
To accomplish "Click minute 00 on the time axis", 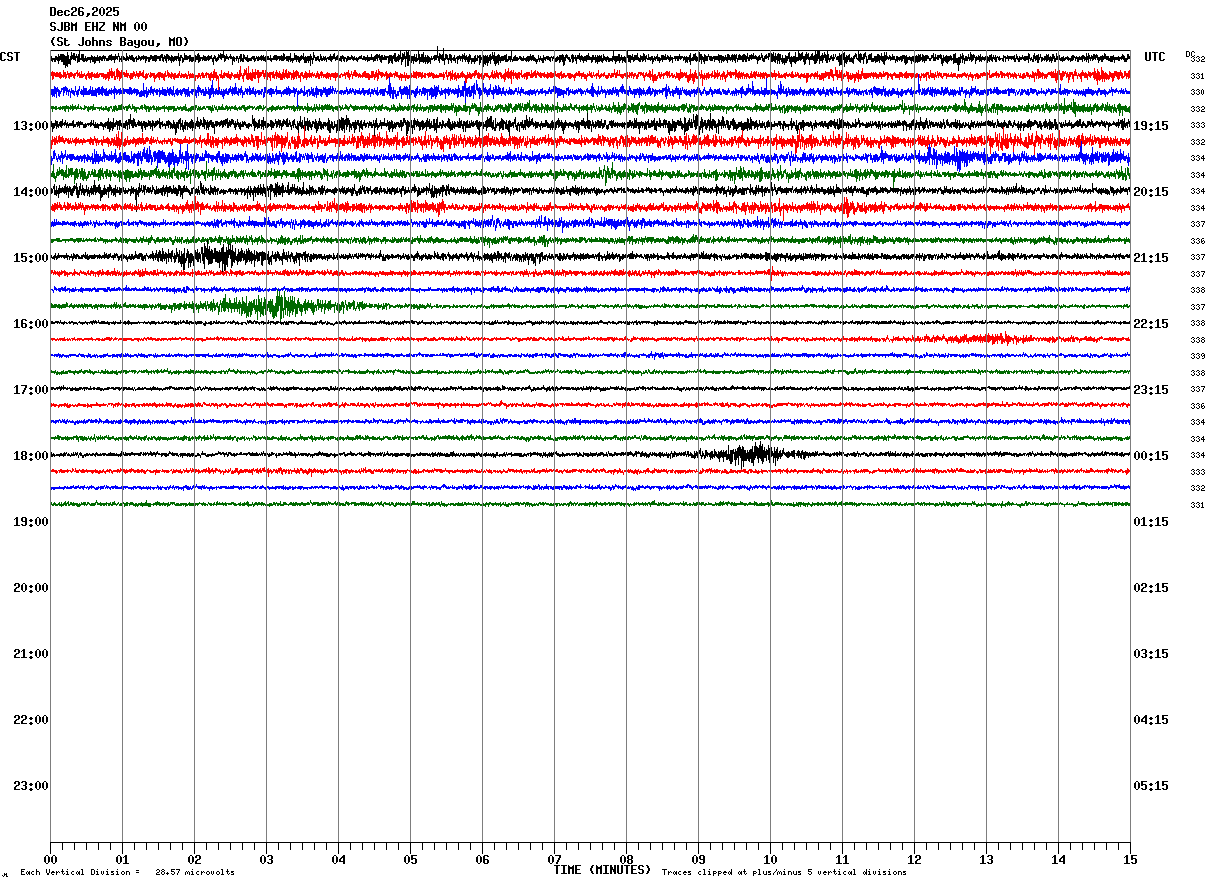I will tap(50, 859).
